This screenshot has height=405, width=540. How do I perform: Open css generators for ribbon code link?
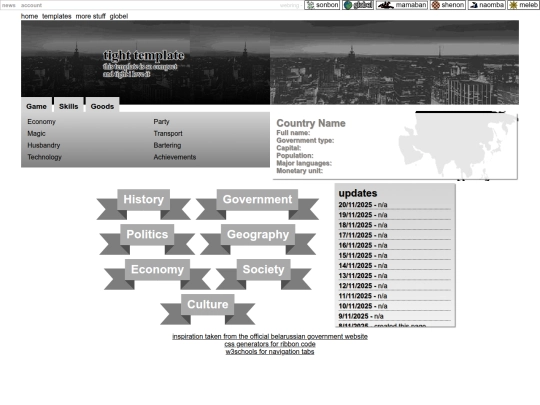click(270, 344)
